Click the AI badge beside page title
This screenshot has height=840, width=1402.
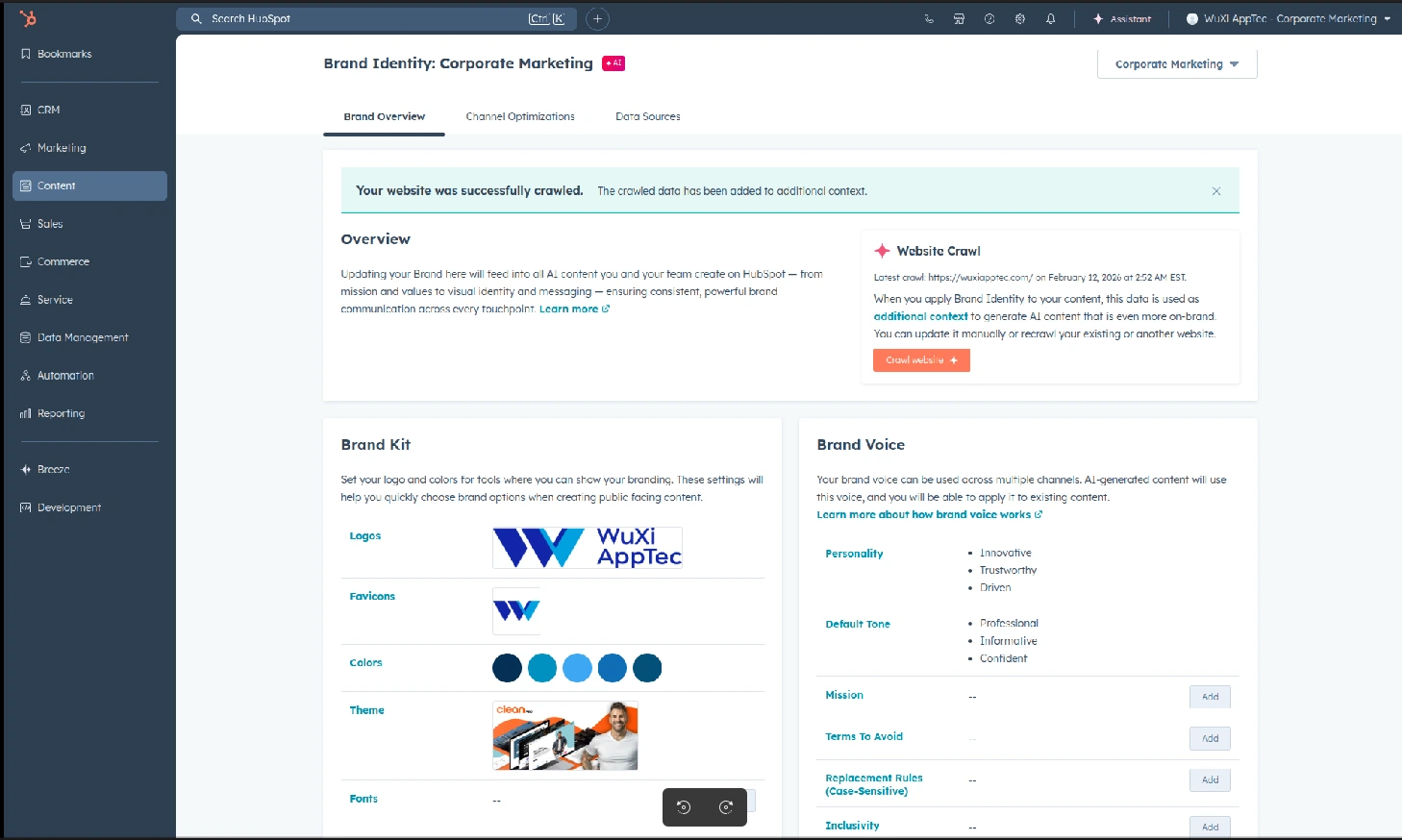click(x=613, y=63)
